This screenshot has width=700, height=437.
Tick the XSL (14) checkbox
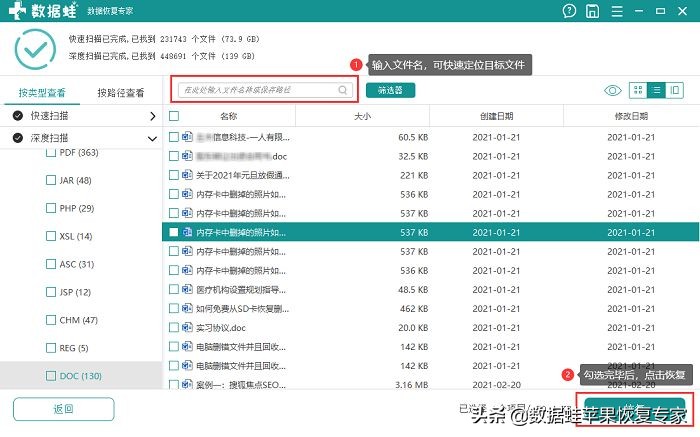(51, 236)
